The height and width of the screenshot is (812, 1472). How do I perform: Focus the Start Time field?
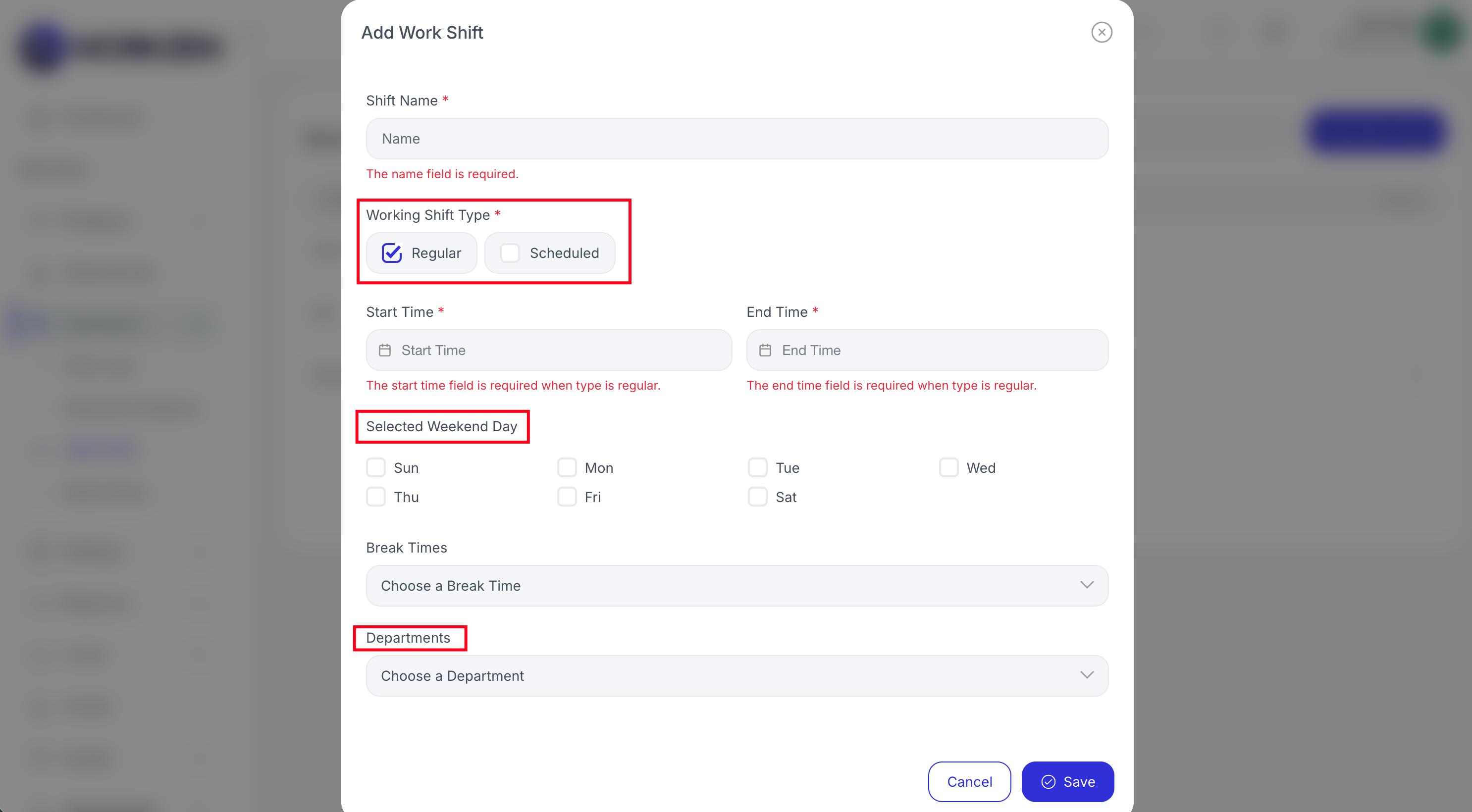549,350
